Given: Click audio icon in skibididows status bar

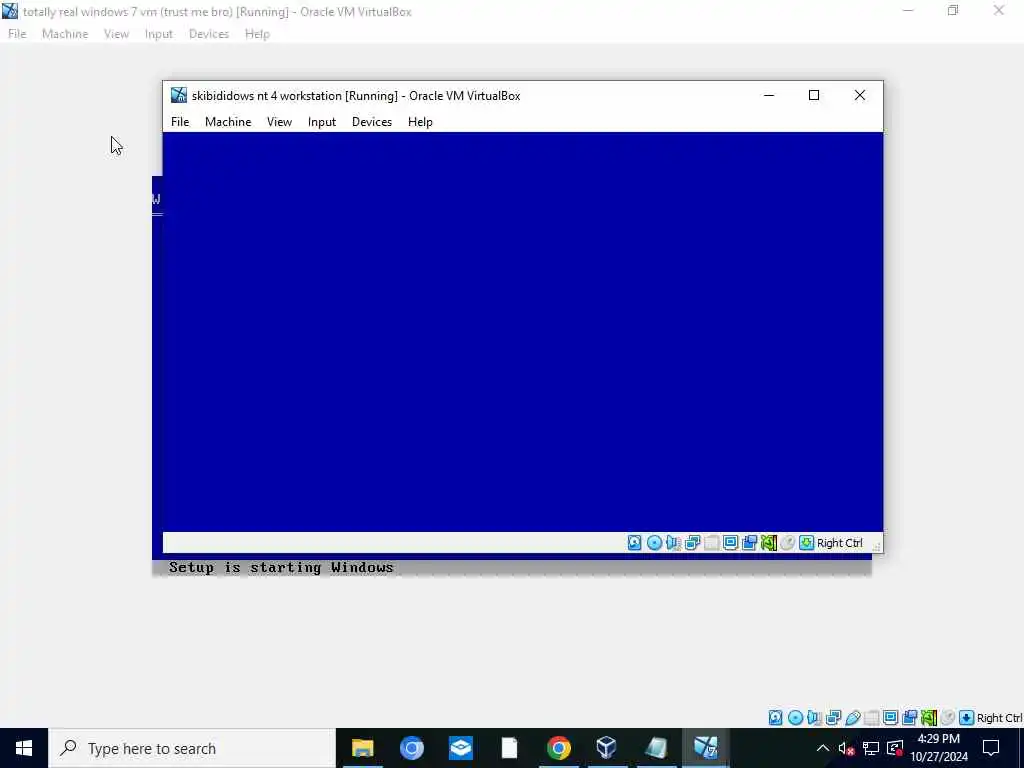Looking at the screenshot, I should point(673,543).
